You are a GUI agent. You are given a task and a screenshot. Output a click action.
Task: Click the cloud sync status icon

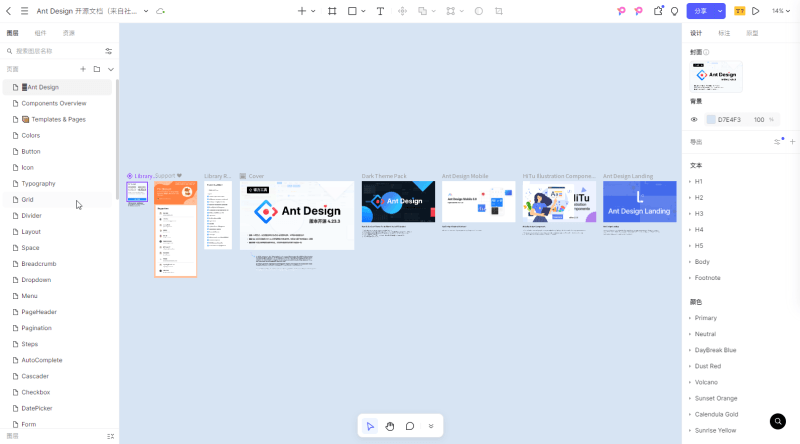coord(160,11)
